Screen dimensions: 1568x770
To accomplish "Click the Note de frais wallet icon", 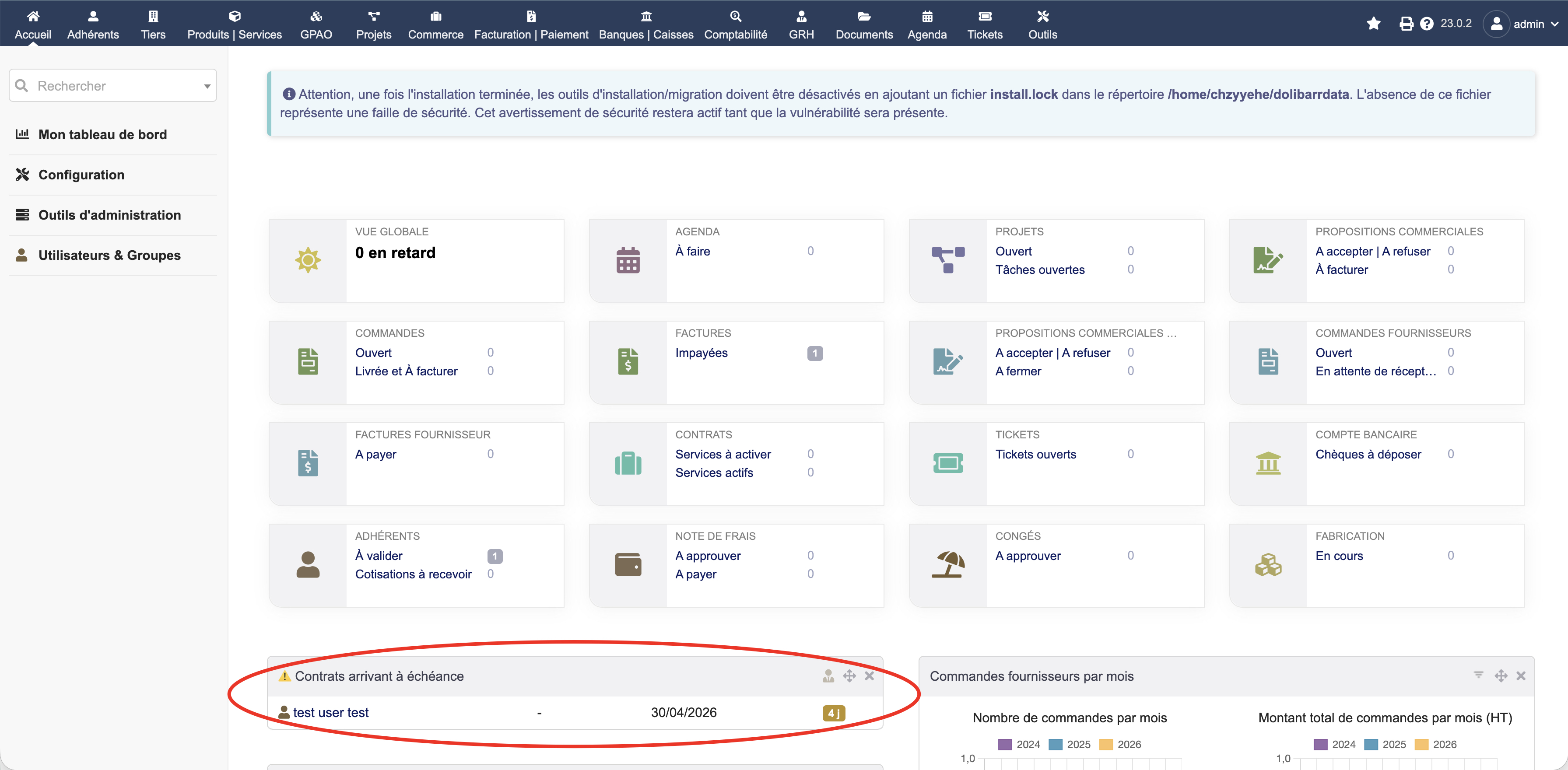I will point(628,564).
